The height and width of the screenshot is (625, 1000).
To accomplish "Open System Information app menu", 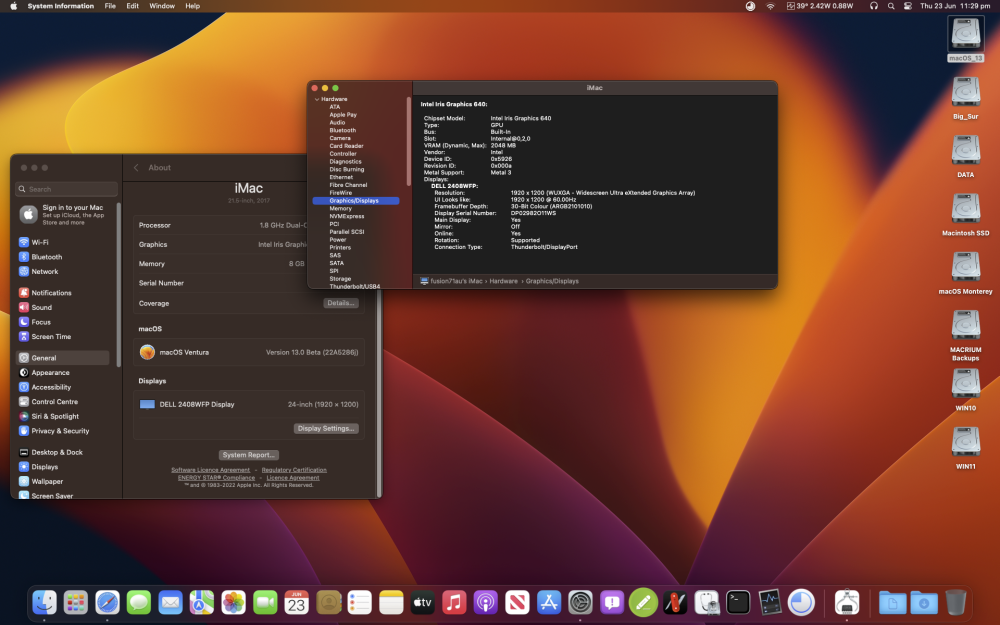I will (x=61, y=6).
